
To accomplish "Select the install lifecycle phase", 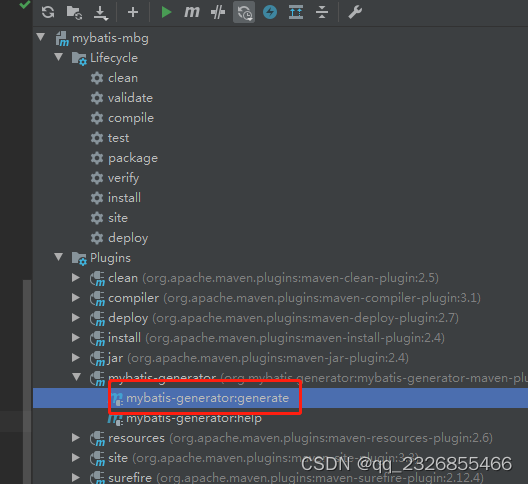I will [x=124, y=198].
